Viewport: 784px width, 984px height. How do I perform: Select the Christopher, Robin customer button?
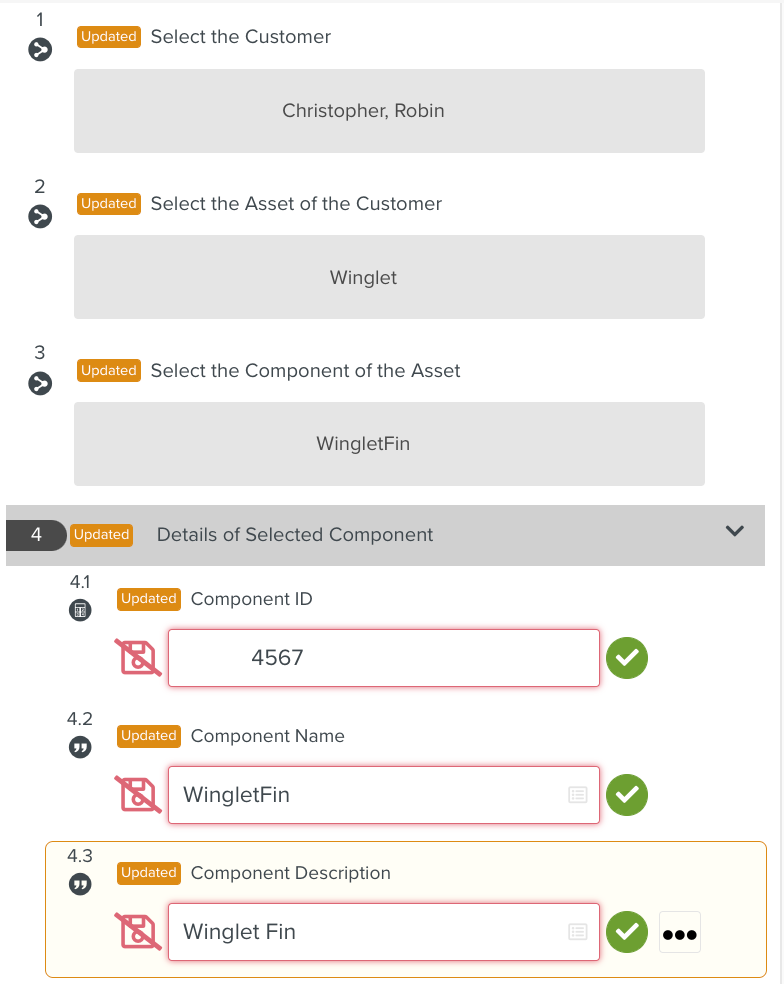389,111
